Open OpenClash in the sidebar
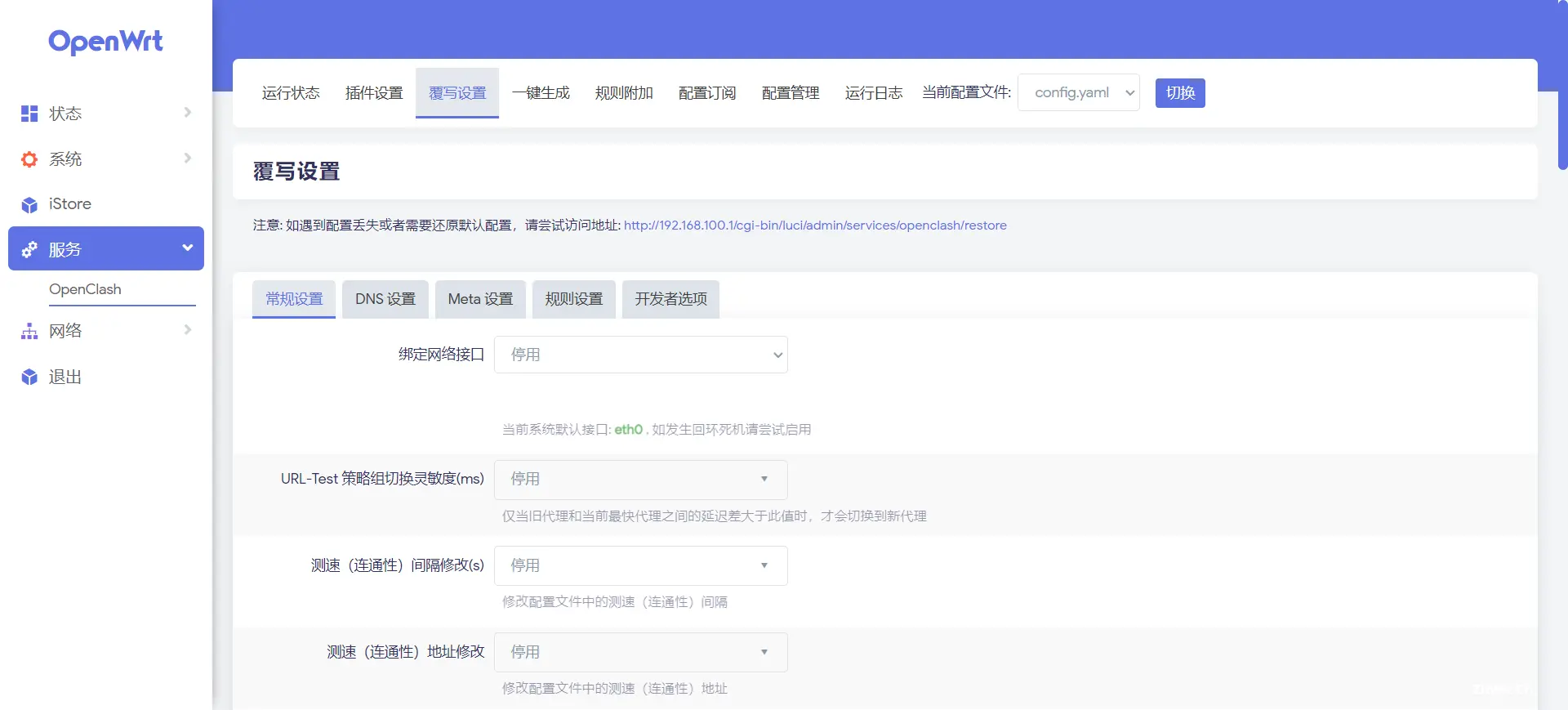This screenshot has width=1568, height=710. [85, 289]
